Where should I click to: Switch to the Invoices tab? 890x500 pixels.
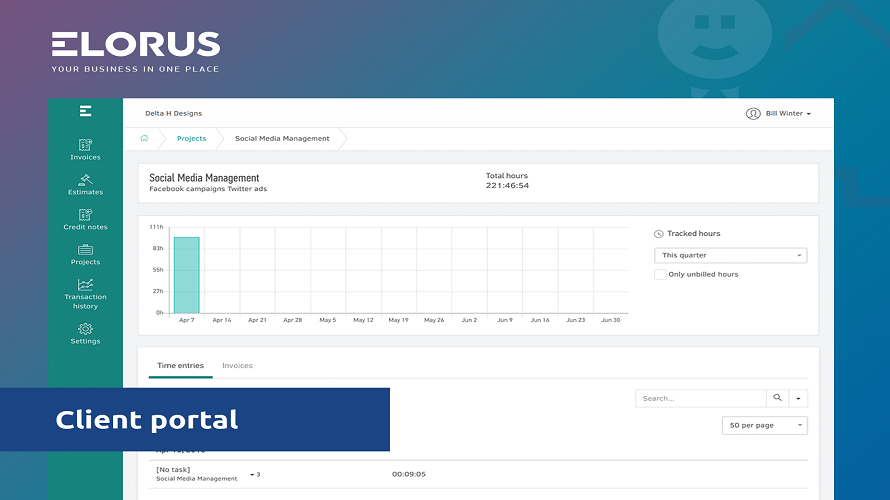[x=237, y=366]
